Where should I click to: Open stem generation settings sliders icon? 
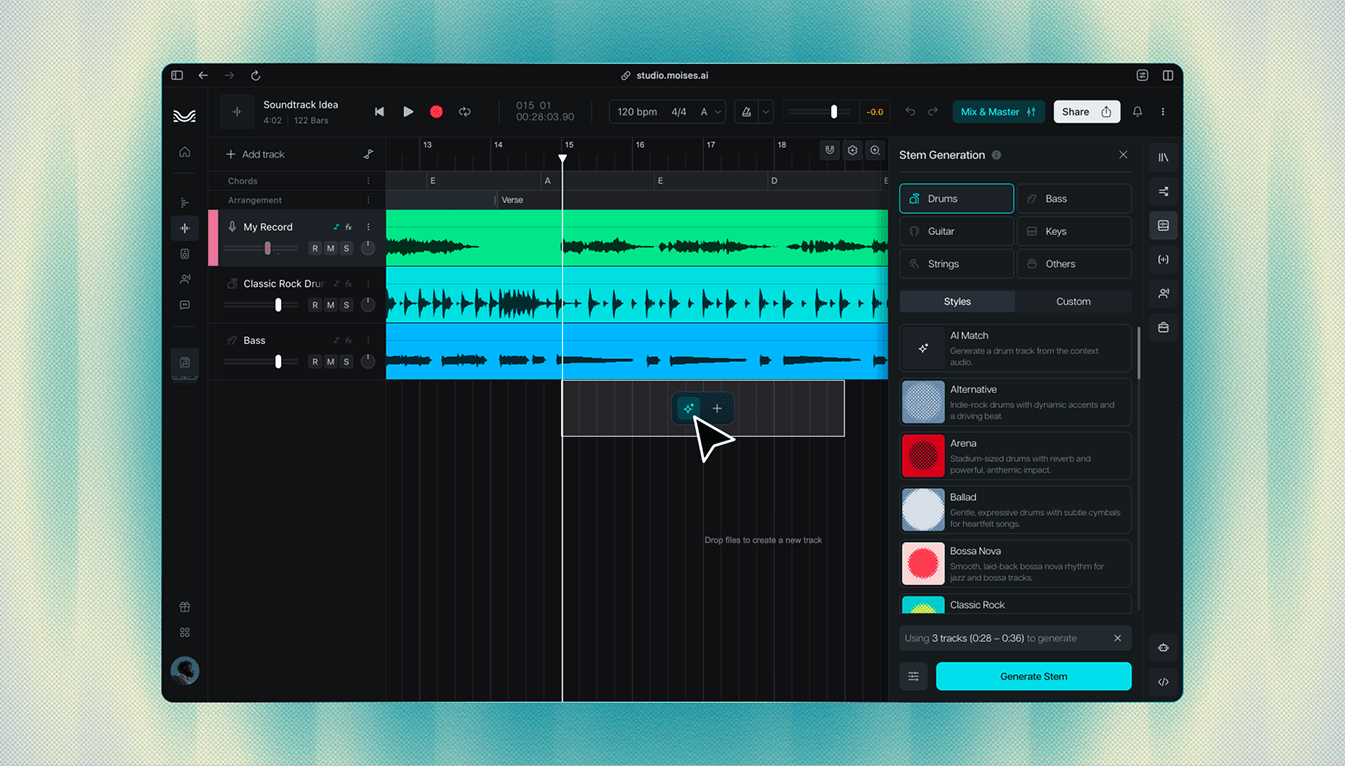[x=914, y=677]
